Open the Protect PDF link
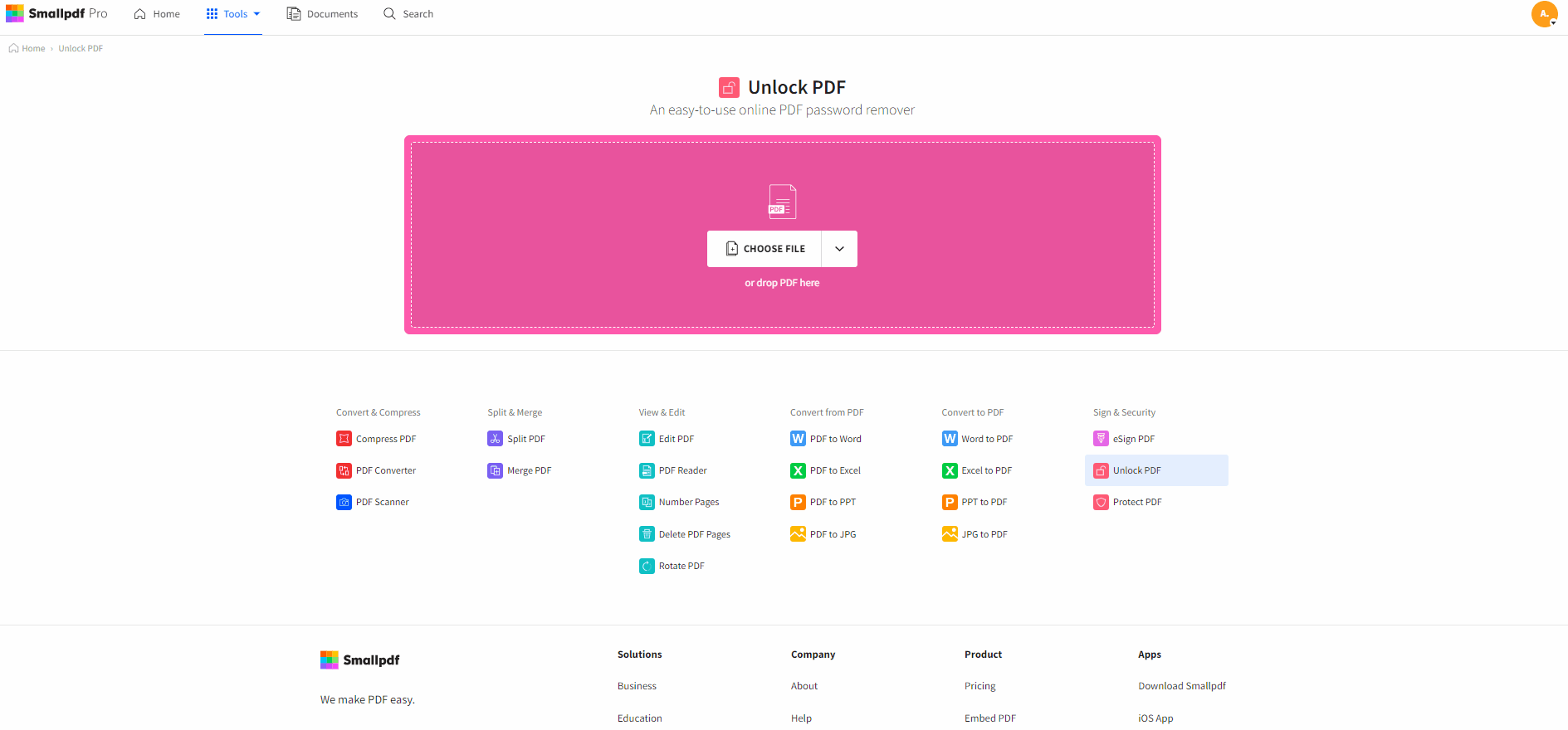The image size is (1568, 730). [x=1137, y=502]
